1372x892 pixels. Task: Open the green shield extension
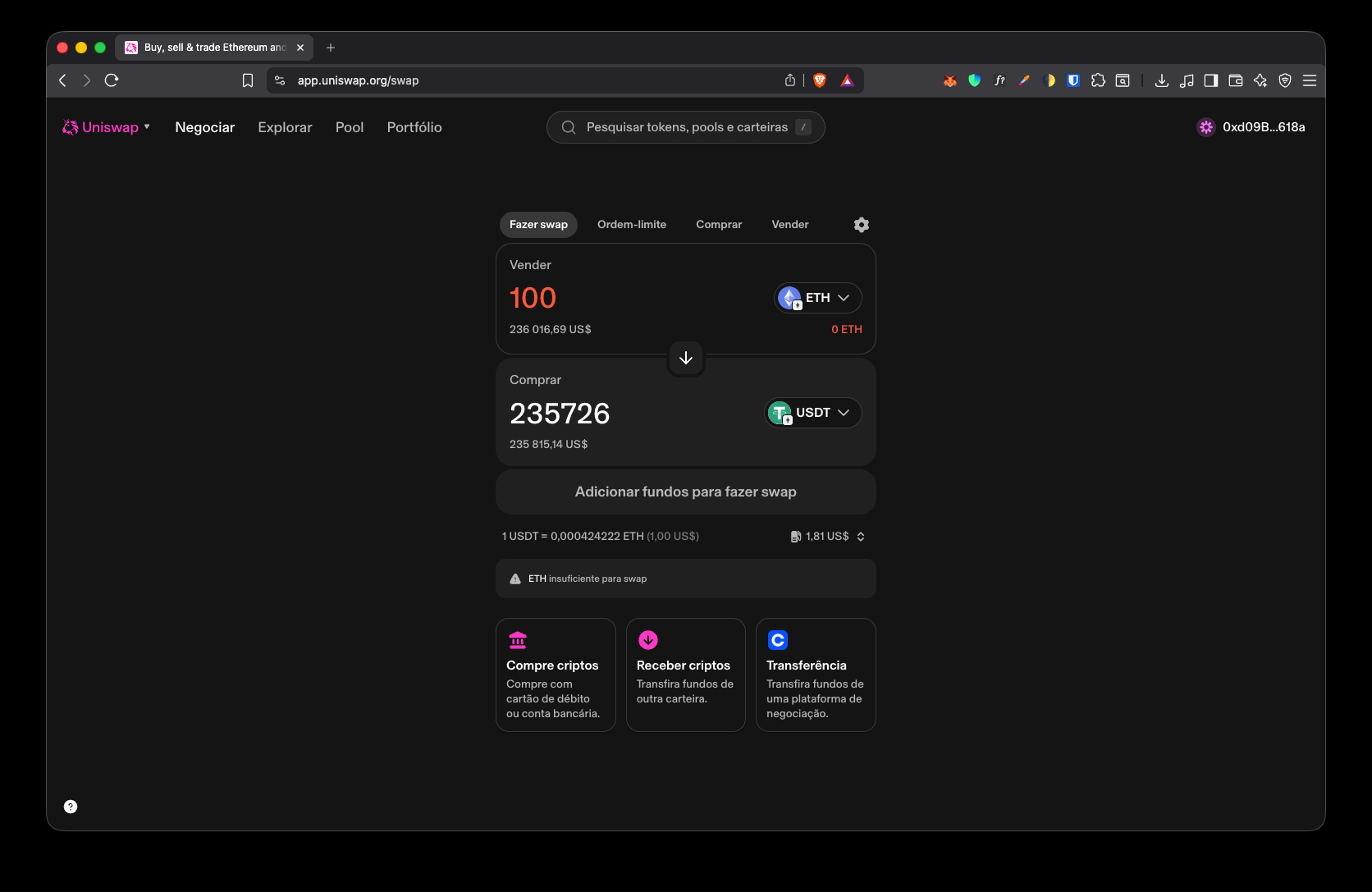point(975,80)
